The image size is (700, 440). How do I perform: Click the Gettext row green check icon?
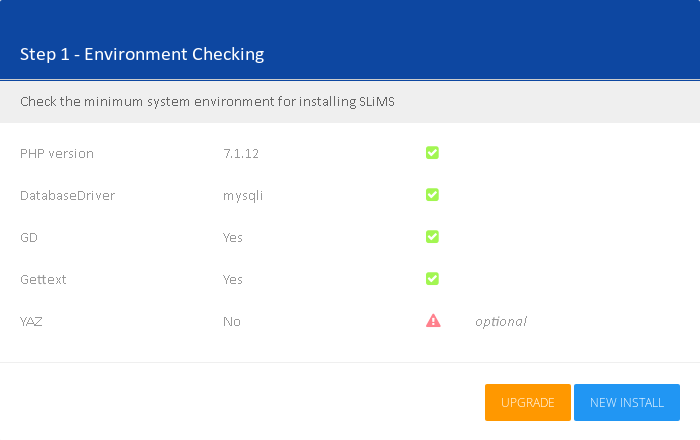click(432, 279)
